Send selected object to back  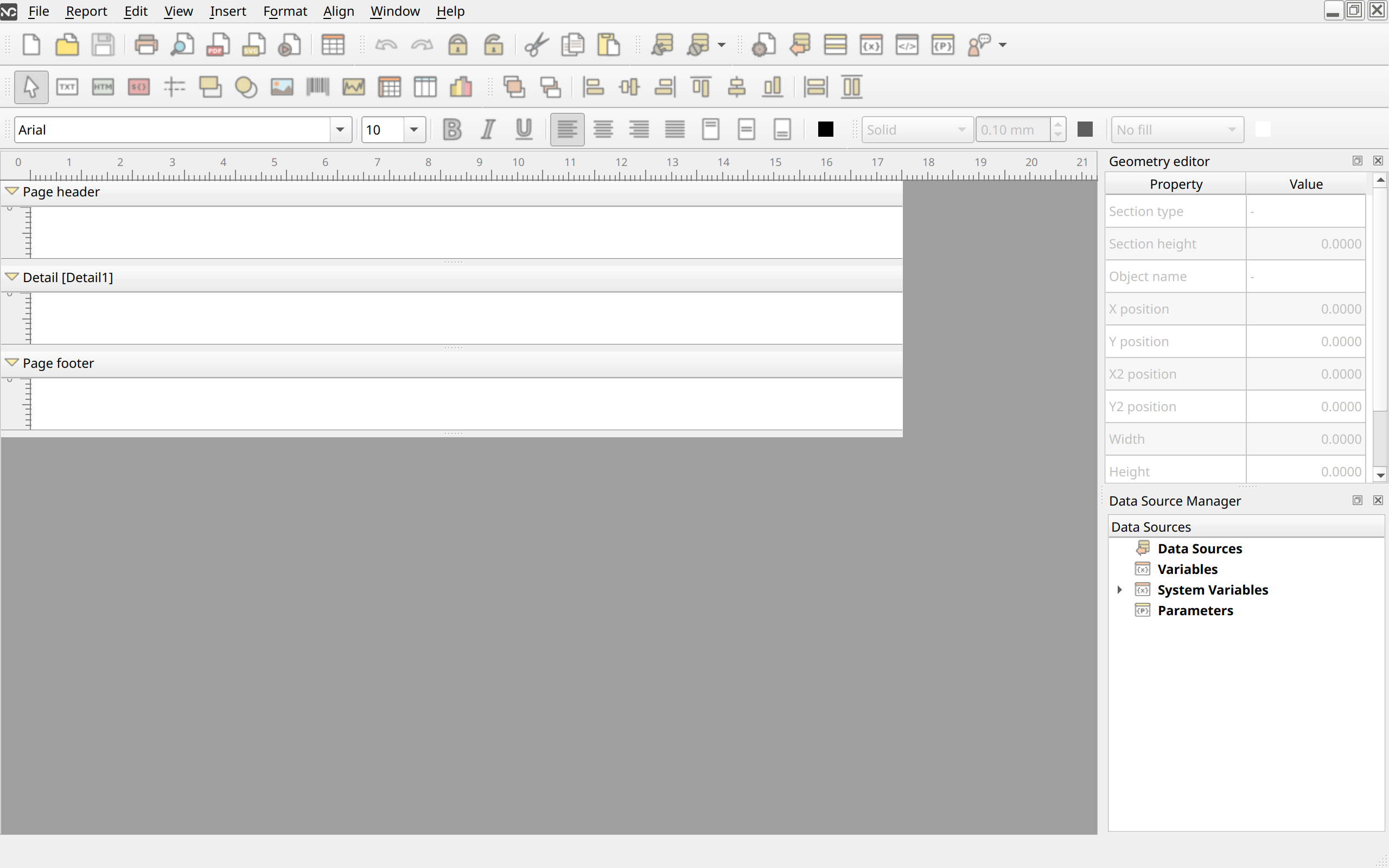[x=550, y=87]
